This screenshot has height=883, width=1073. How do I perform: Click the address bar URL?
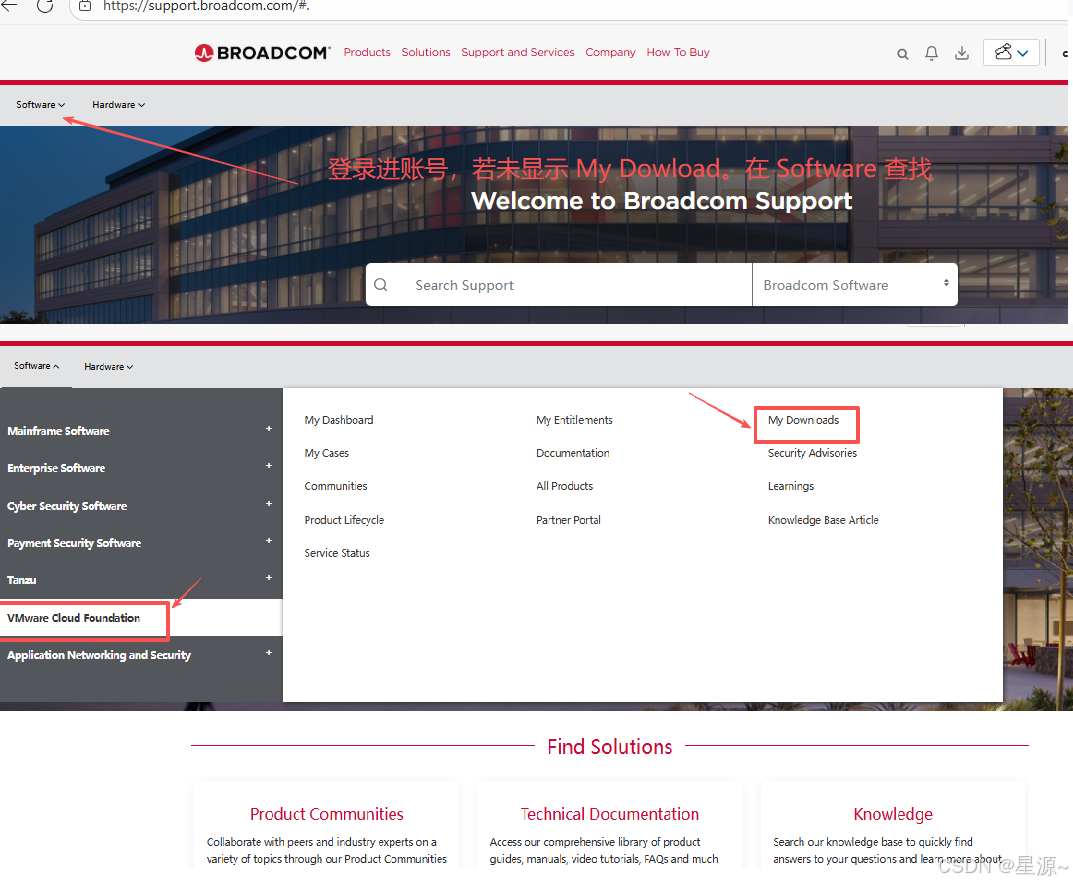pyautogui.click(x=207, y=6)
